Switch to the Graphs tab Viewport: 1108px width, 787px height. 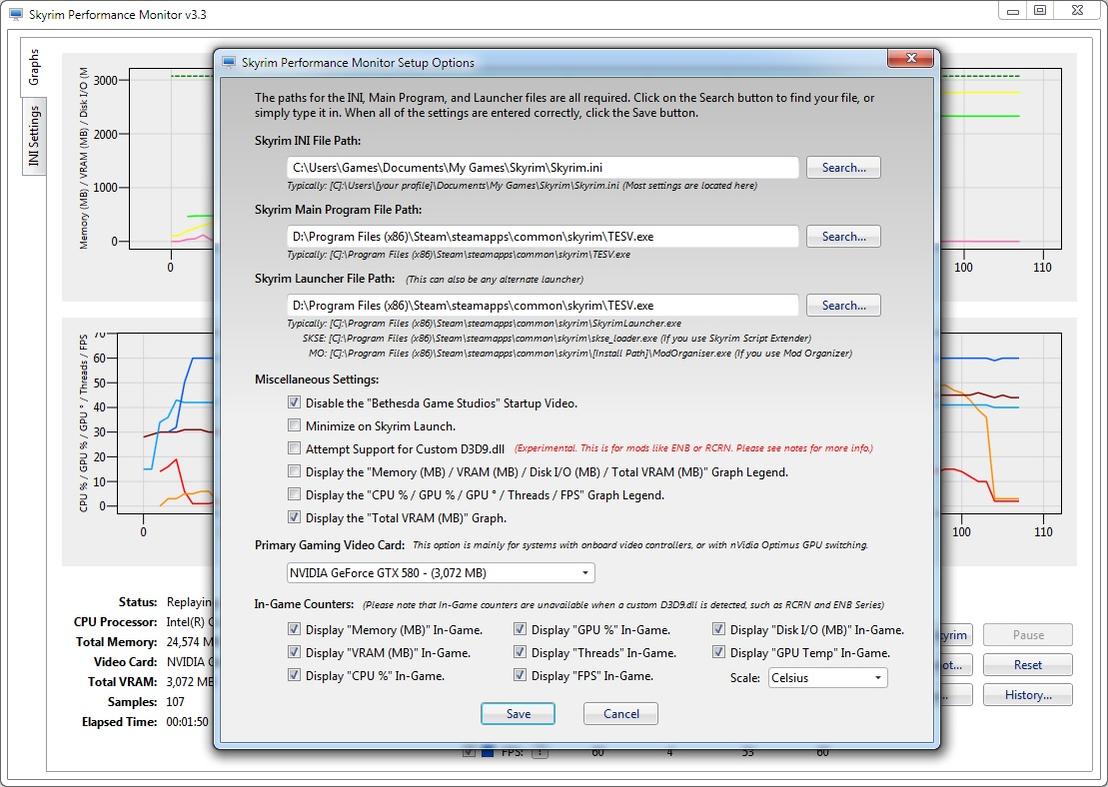pyautogui.click(x=33, y=68)
